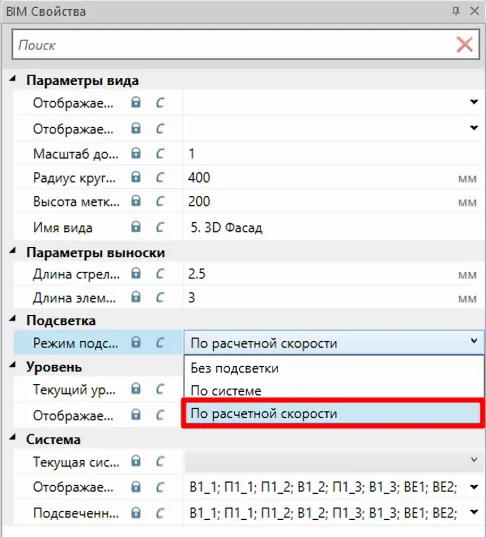
Task: Collapse the Уровень section
Action: pyautogui.click(x=13, y=366)
